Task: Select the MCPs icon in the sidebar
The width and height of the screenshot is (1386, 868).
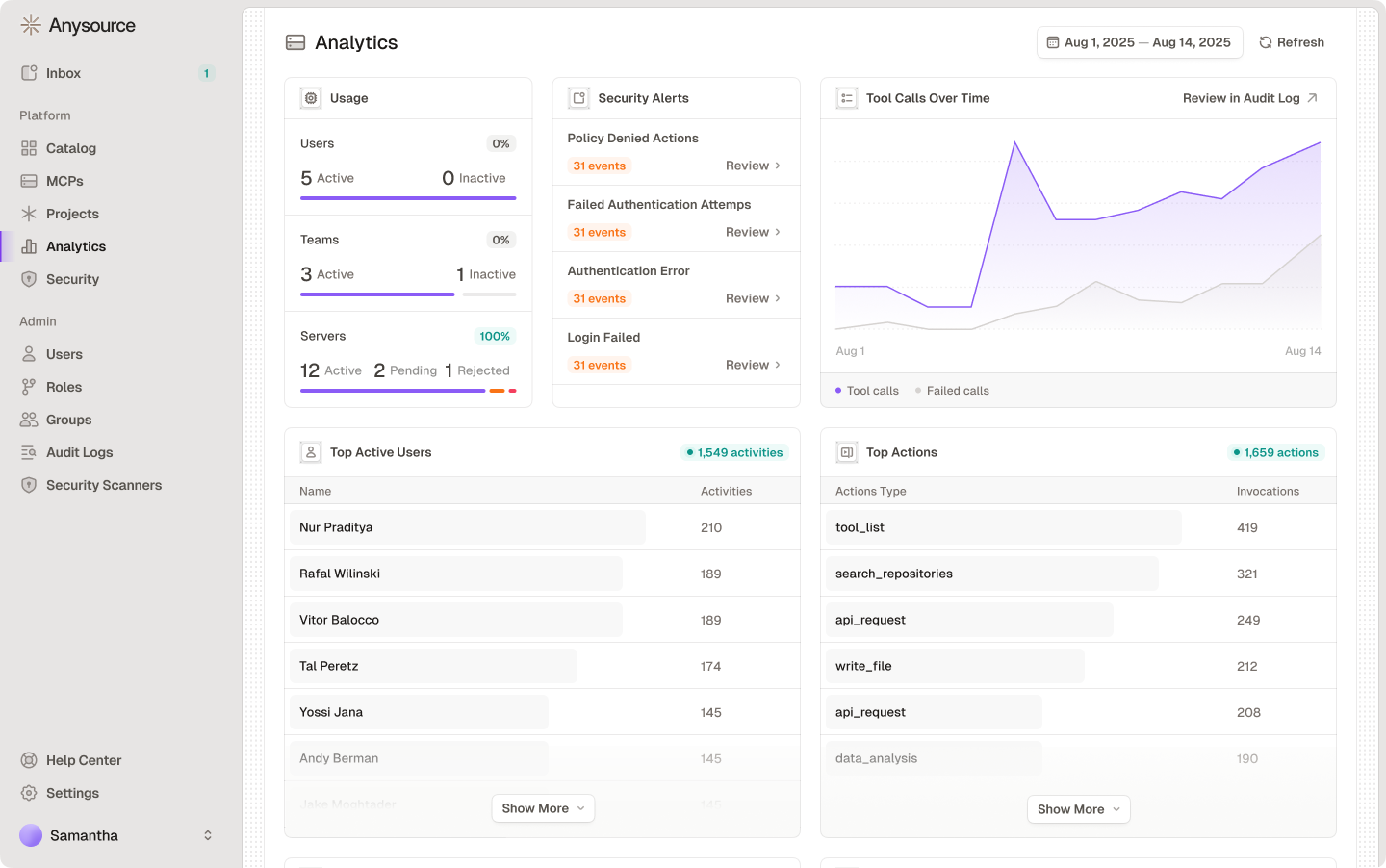Action: point(28,181)
